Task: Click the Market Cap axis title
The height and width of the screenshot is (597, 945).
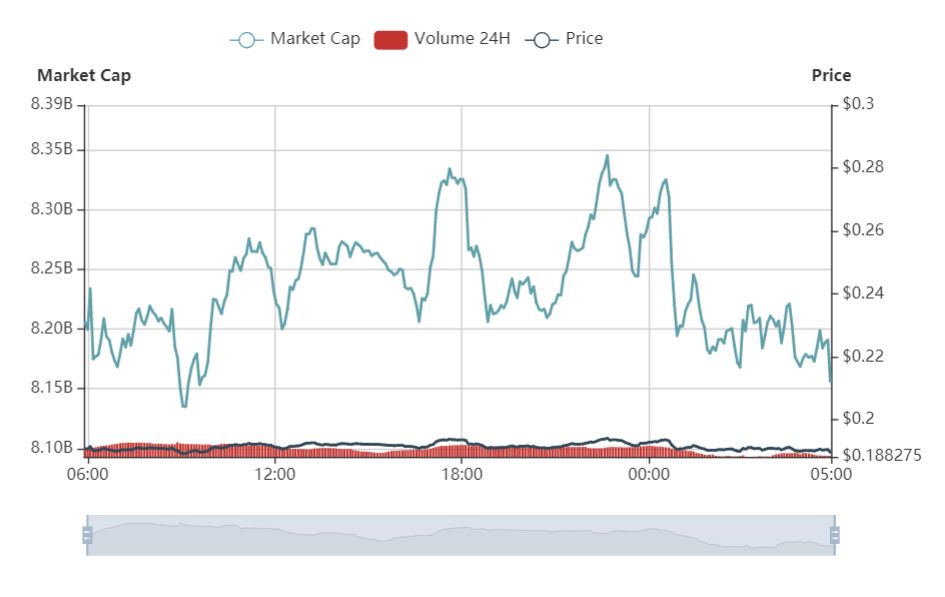Action: coord(84,75)
